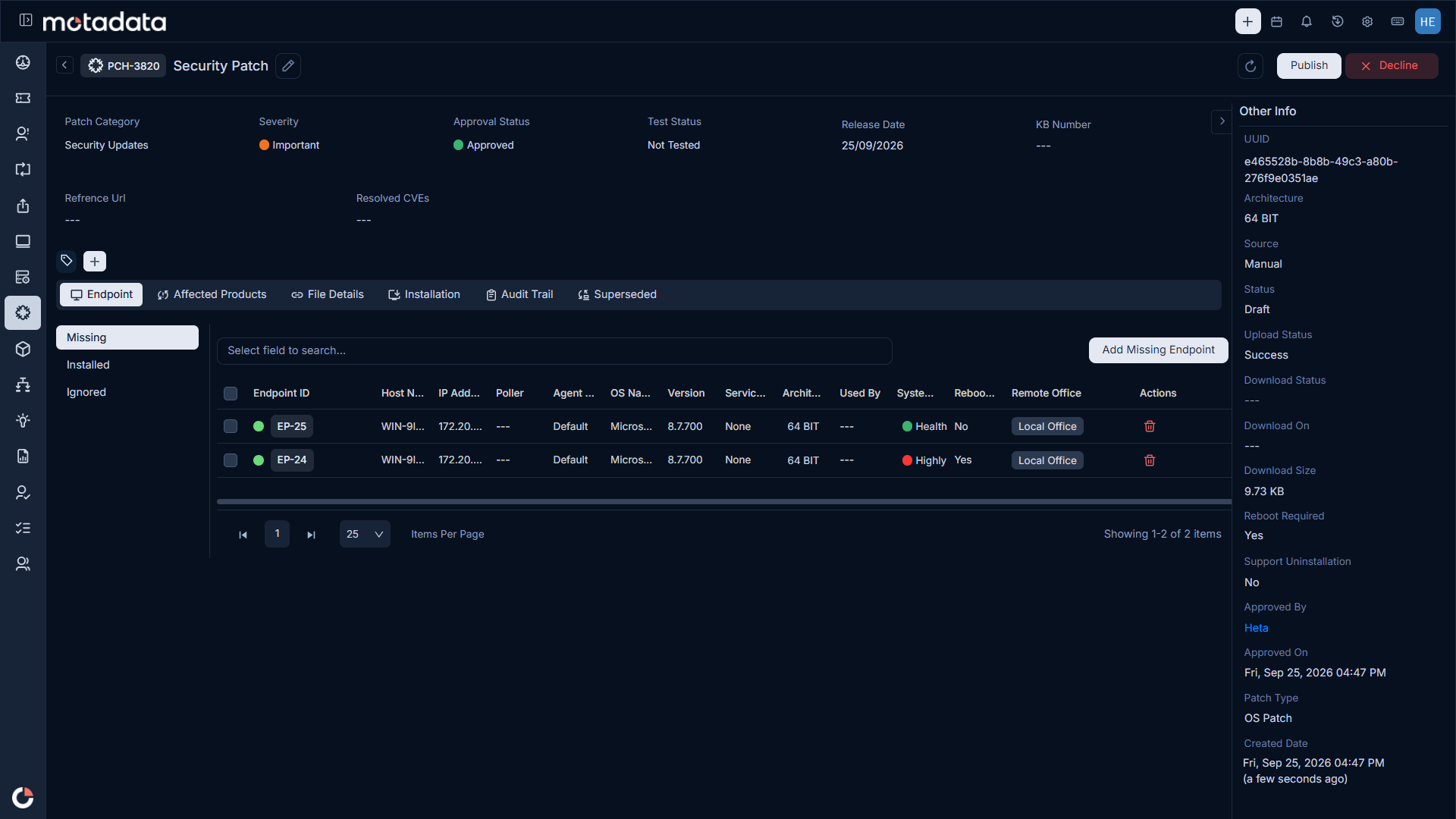Edit the Security Patch name with the pencil
The height and width of the screenshot is (819, 1456).
[288, 66]
